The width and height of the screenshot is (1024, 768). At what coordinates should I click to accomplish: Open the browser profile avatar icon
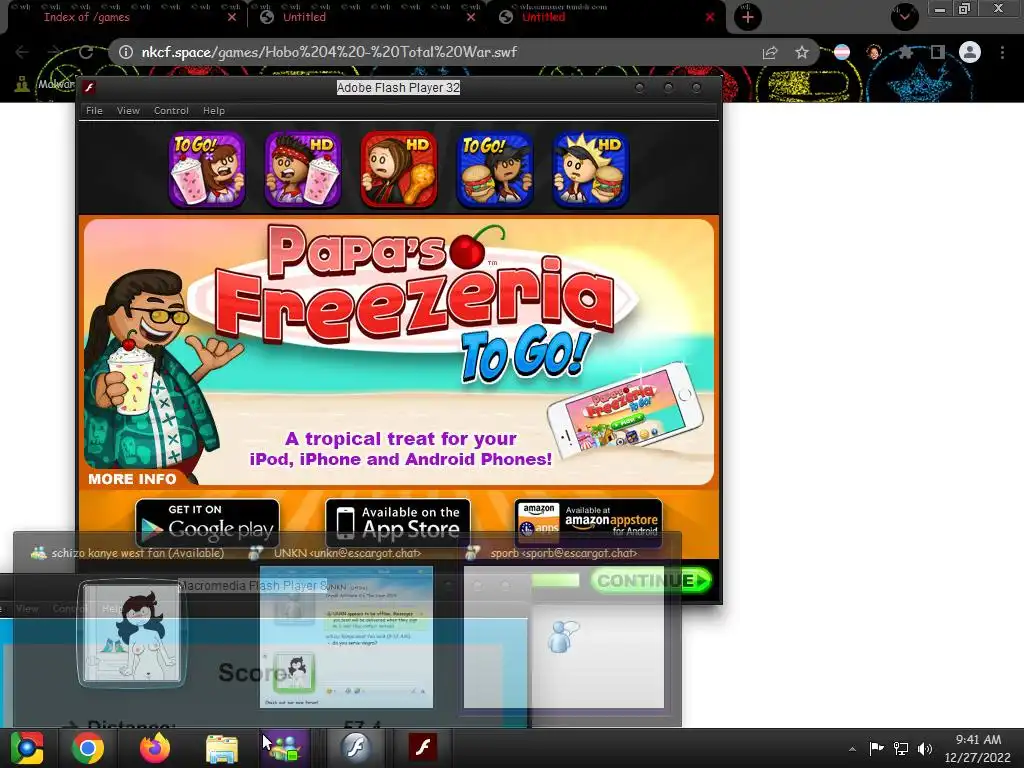click(970, 52)
